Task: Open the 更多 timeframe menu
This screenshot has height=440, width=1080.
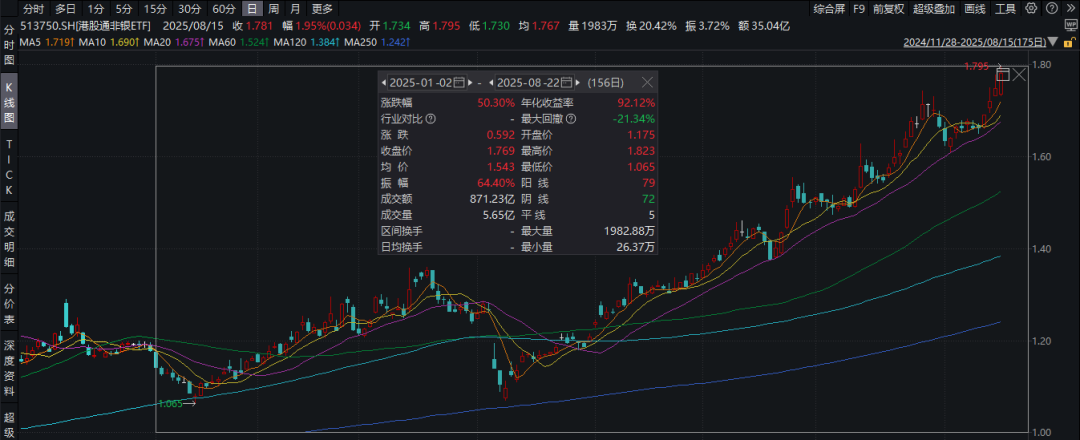Action: [x=322, y=9]
